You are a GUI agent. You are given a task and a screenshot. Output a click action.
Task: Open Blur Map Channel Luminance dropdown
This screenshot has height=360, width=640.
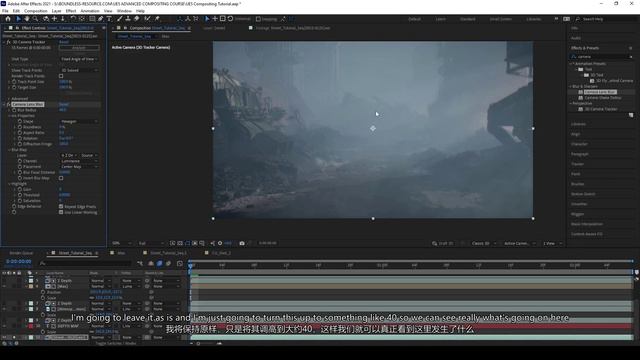pos(79,161)
